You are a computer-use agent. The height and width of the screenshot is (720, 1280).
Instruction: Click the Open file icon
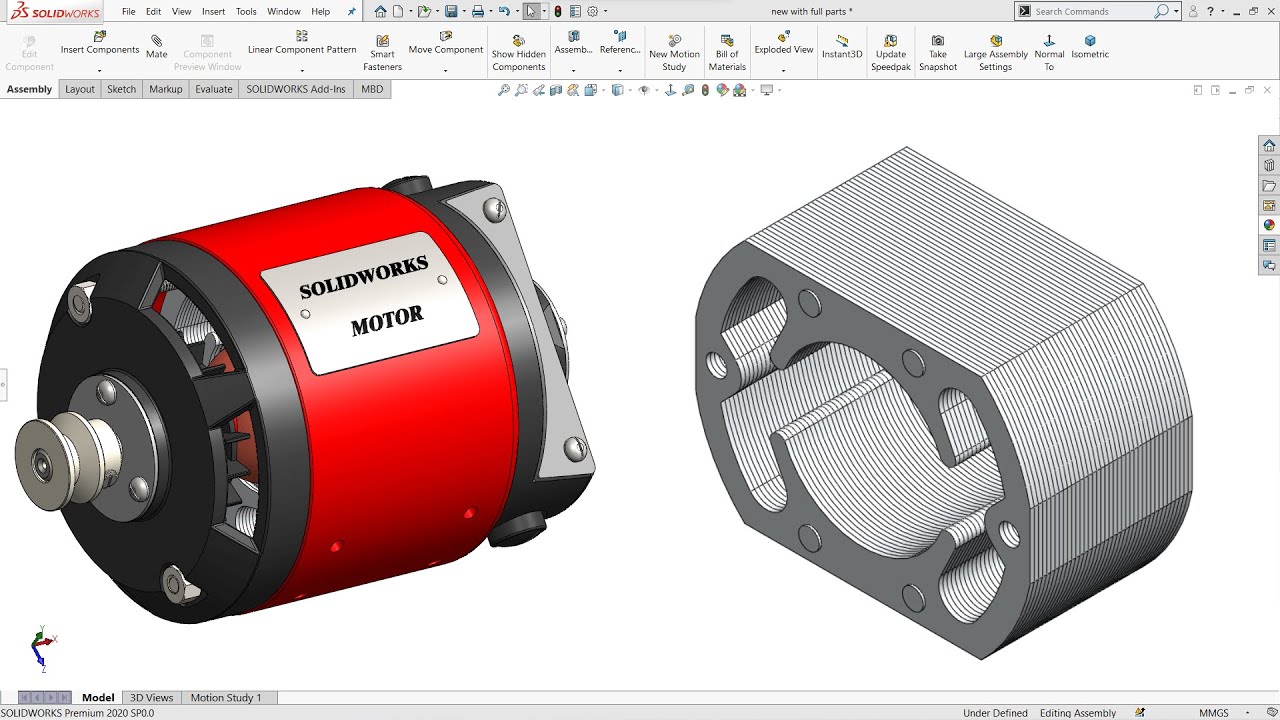point(424,11)
